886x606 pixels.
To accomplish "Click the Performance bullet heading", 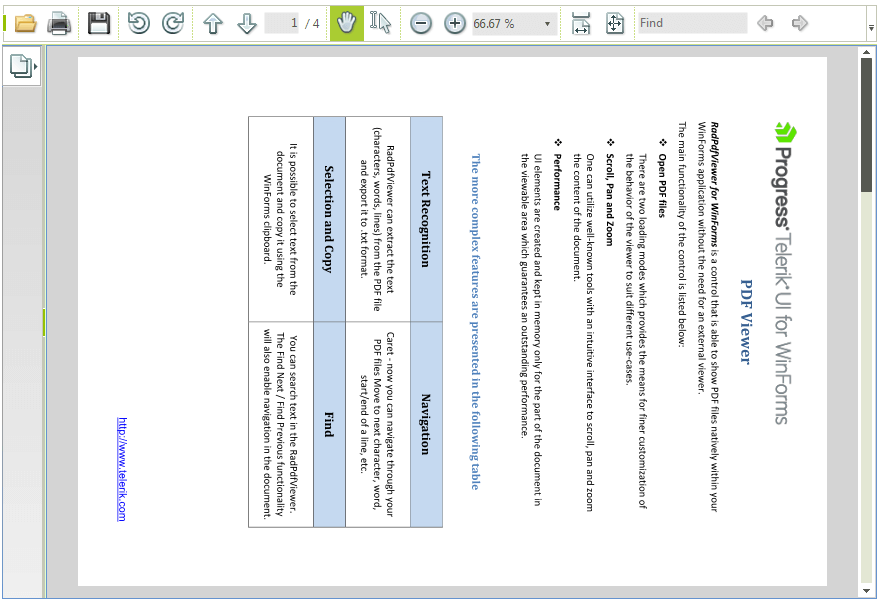I will click(557, 182).
